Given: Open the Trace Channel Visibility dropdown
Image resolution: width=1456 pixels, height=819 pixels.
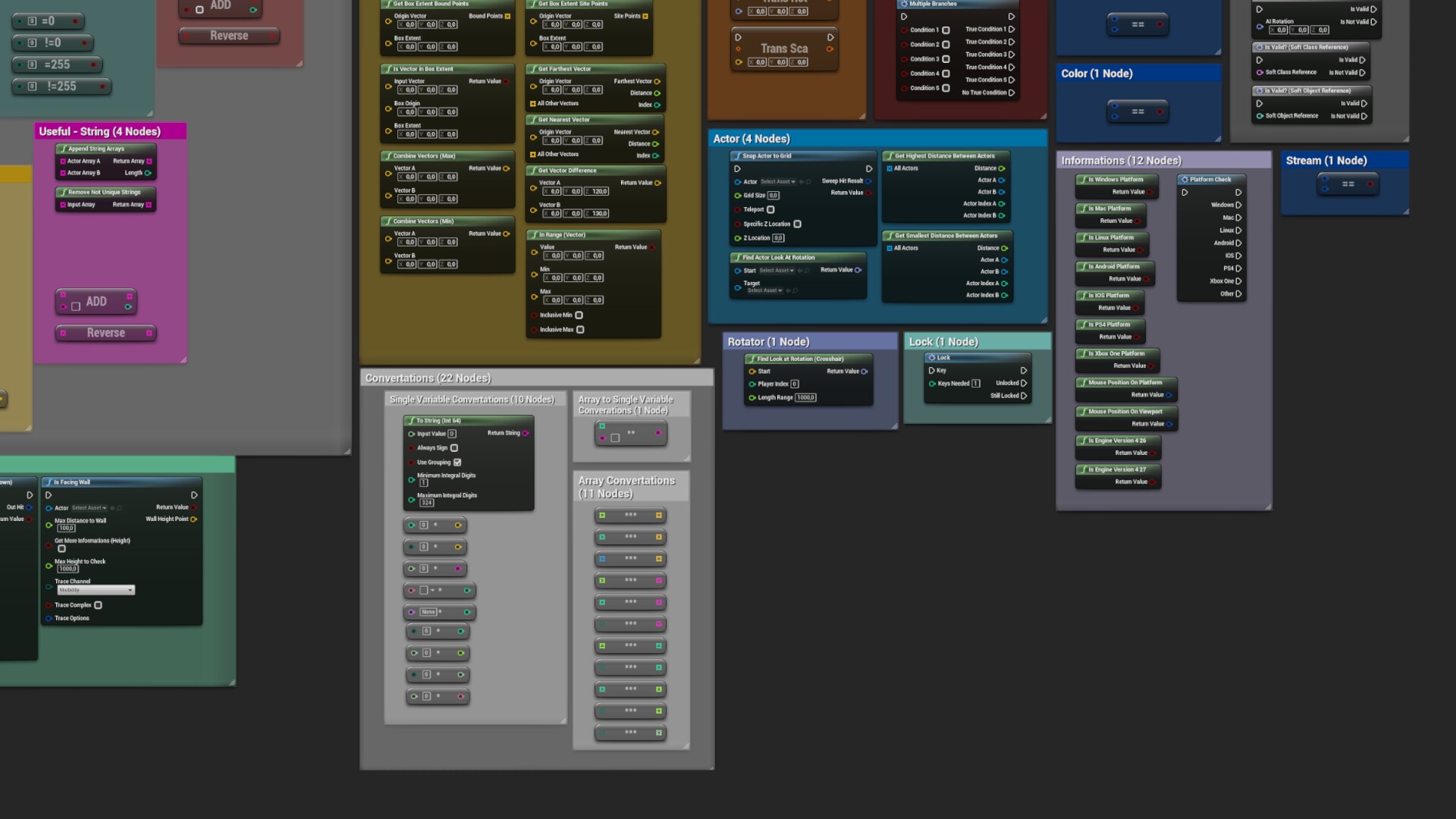Looking at the screenshot, I should [x=96, y=590].
